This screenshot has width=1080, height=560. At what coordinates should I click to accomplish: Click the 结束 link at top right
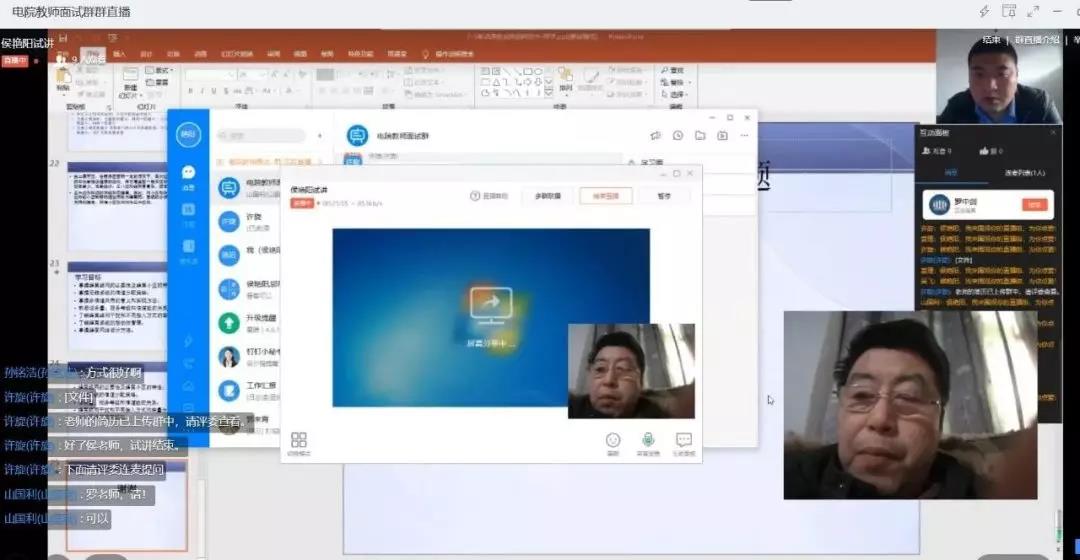(x=992, y=40)
